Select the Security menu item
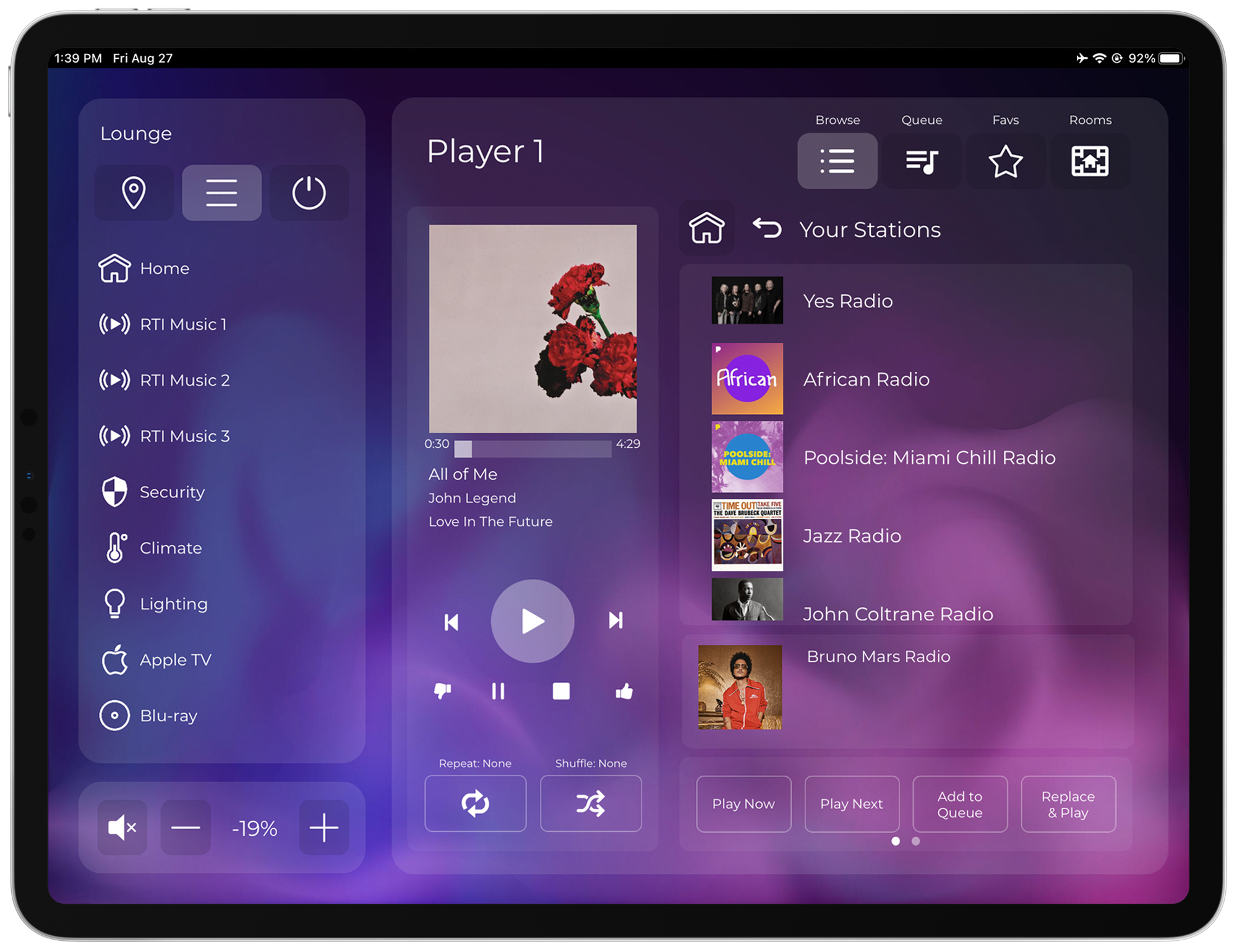 170,490
